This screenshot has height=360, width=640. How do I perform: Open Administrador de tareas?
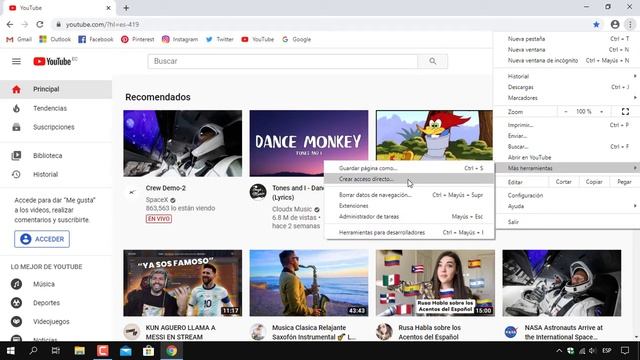(x=409, y=217)
